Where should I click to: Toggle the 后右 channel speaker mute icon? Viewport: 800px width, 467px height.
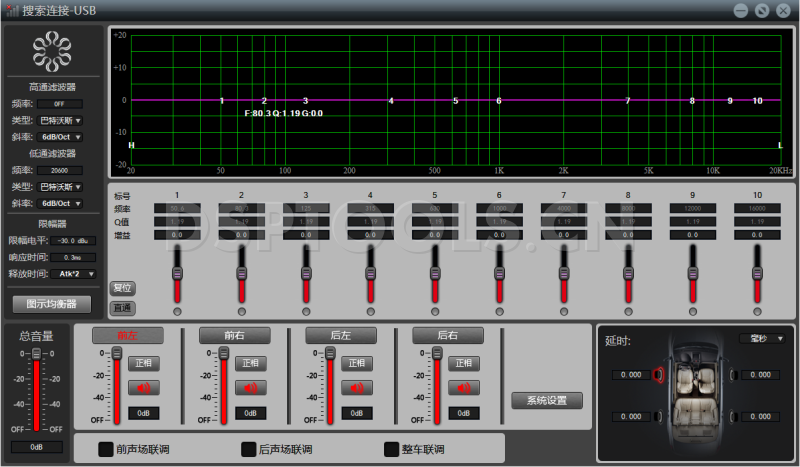click(465, 387)
